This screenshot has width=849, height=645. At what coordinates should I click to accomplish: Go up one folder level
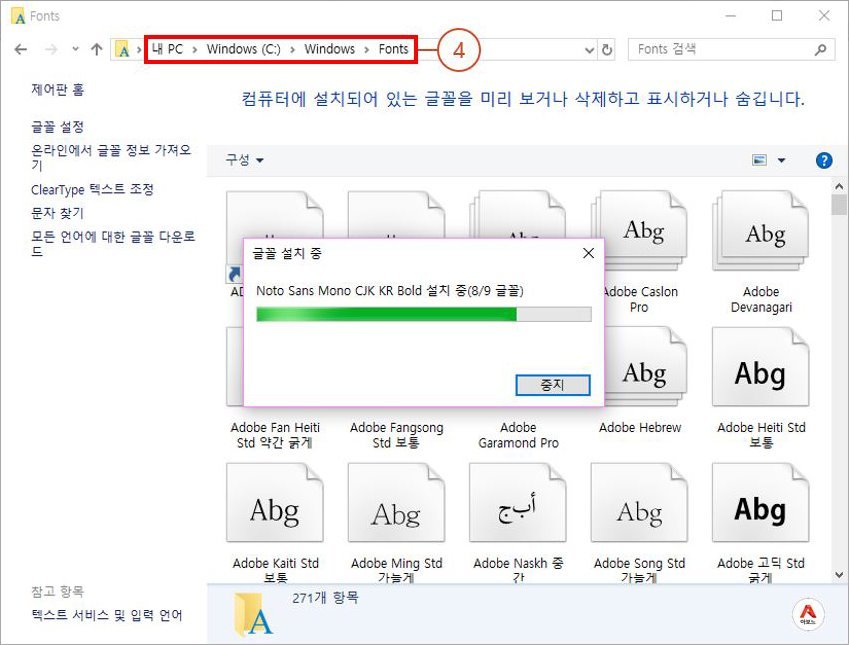tap(96, 50)
